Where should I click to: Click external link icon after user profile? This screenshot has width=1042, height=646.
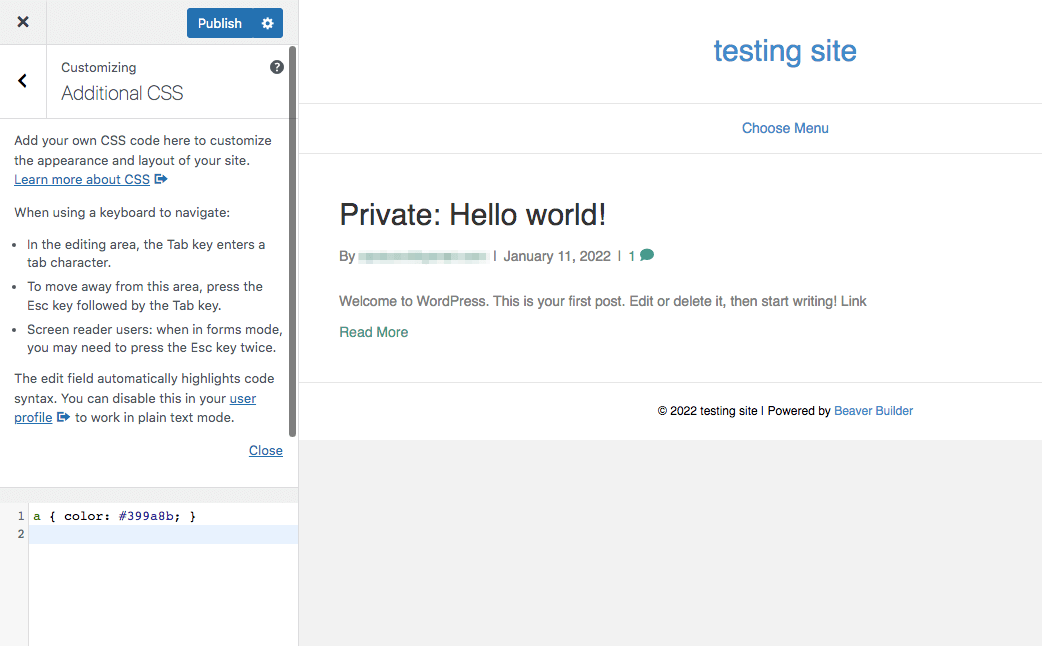click(63, 418)
